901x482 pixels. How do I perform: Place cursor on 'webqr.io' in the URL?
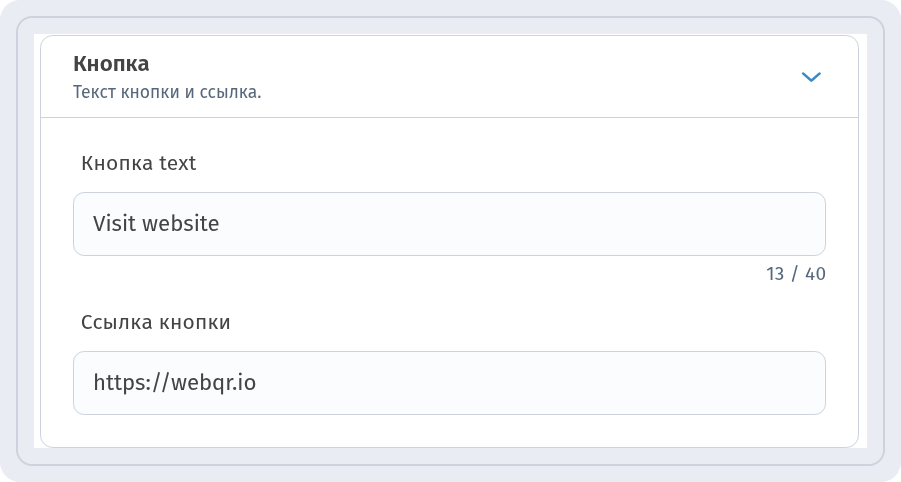[x=213, y=383]
